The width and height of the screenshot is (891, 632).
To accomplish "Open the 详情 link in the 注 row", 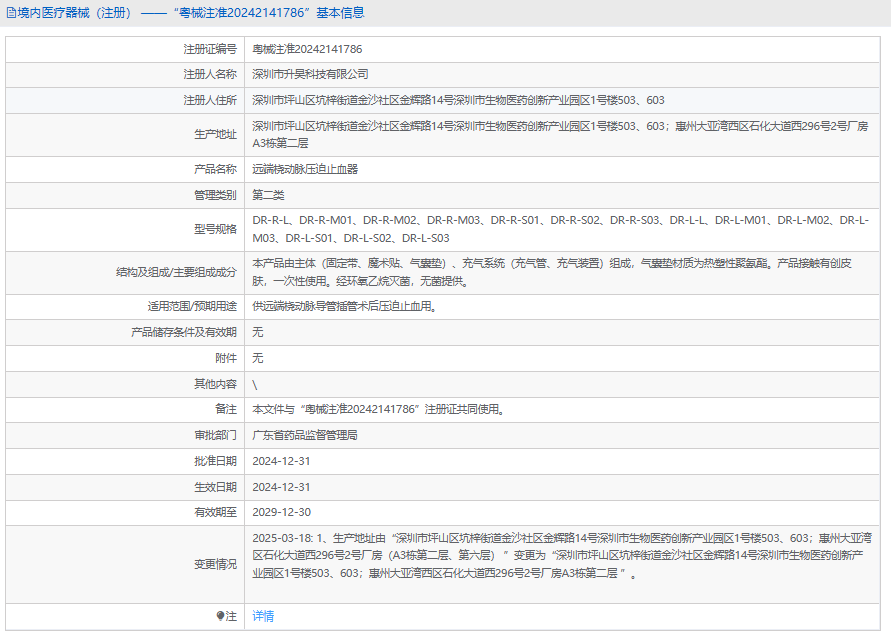I will pos(263,616).
